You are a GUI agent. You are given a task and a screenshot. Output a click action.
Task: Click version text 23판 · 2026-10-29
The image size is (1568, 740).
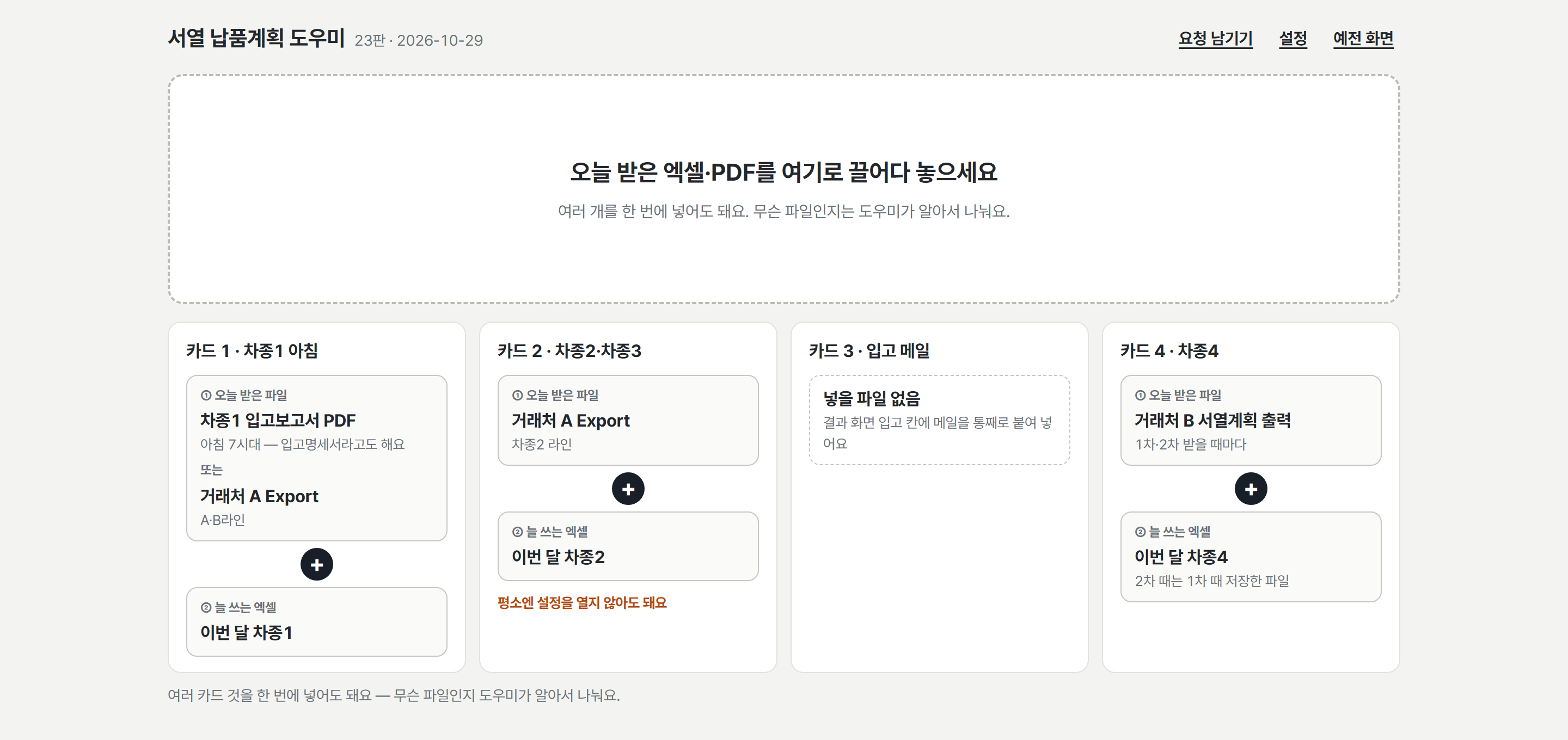tap(419, 40)
